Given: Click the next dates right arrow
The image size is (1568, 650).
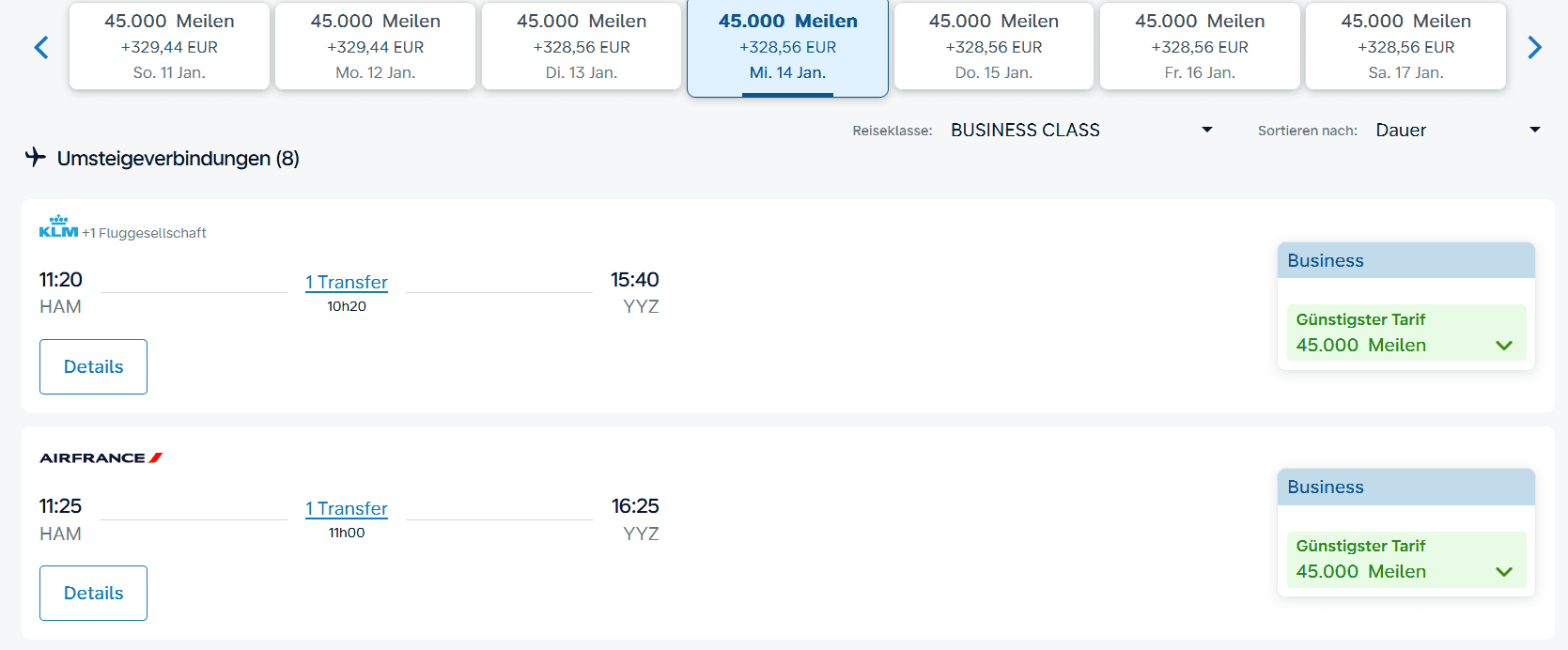Looking at the screenshot, I should [1534, 47].
